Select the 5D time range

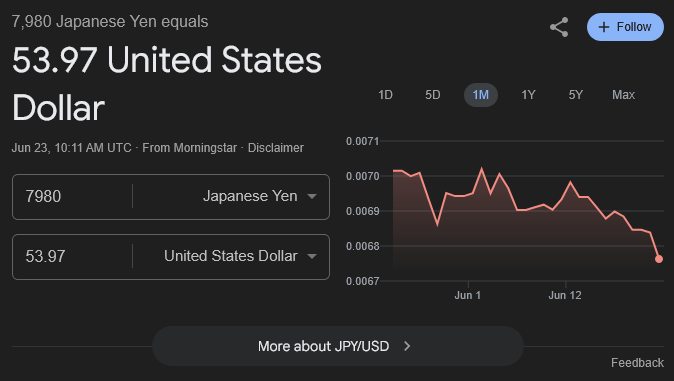(x=432, y=95)
